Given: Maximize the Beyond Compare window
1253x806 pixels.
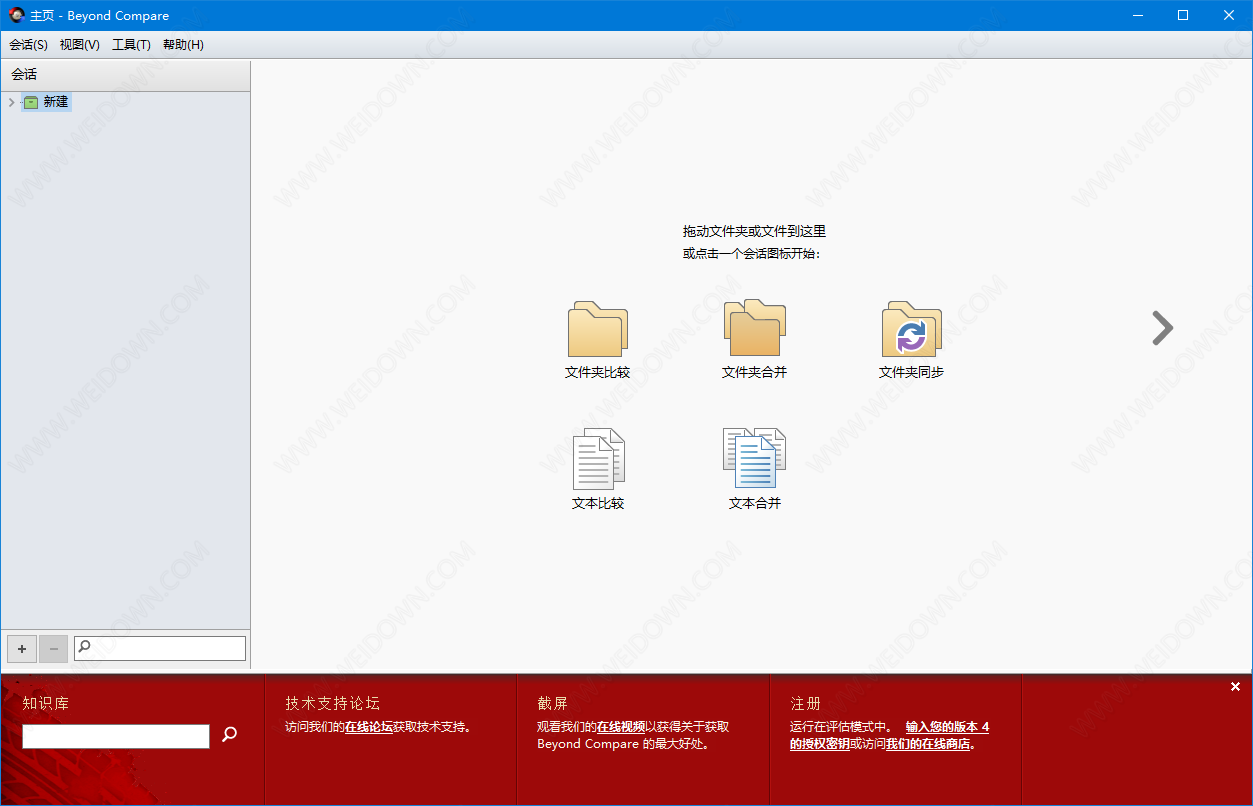Looking at the screenshot, I should coord(1183,15).
